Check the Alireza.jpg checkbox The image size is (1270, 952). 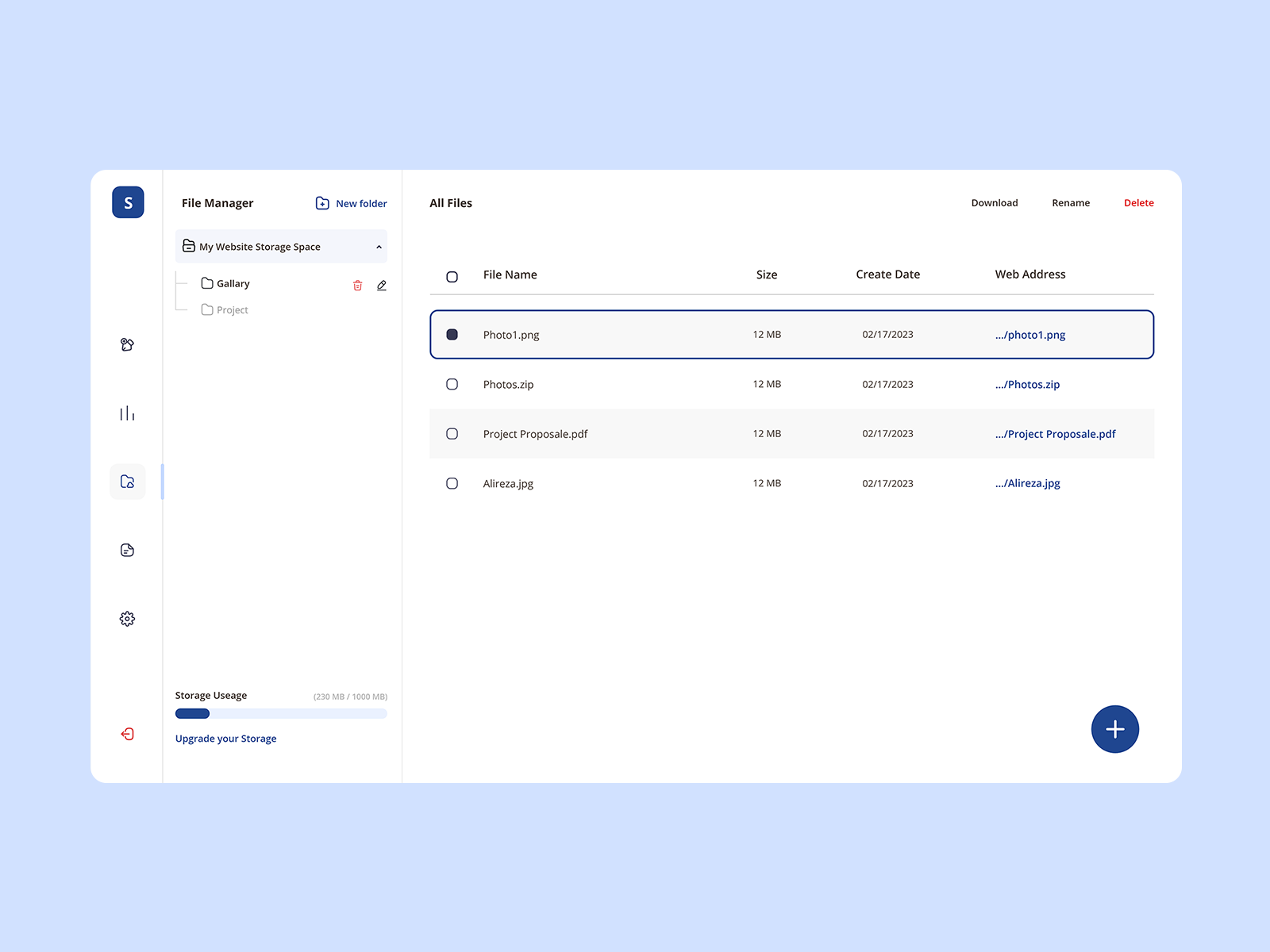pos(452,483)
